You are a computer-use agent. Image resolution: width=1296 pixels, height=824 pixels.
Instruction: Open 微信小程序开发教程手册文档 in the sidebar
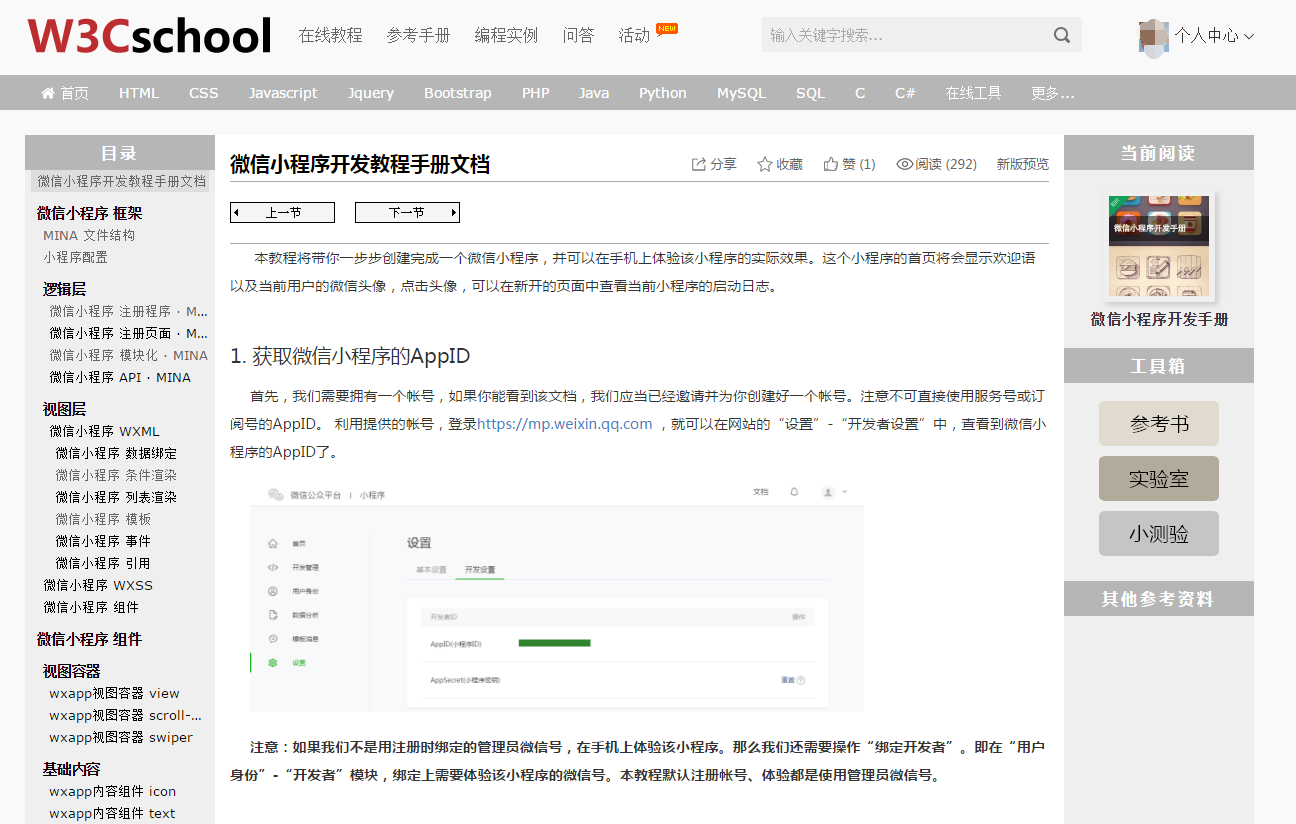click(x=122, y=181)
